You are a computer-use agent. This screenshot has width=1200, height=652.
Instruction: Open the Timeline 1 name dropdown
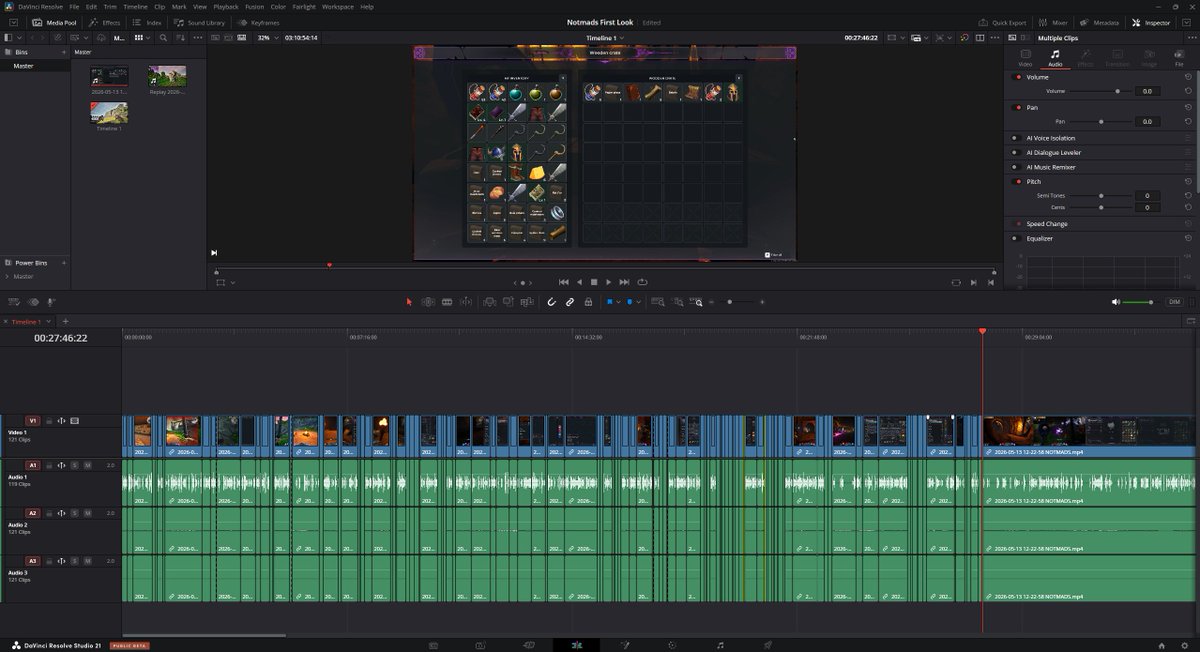click(605, 37)
